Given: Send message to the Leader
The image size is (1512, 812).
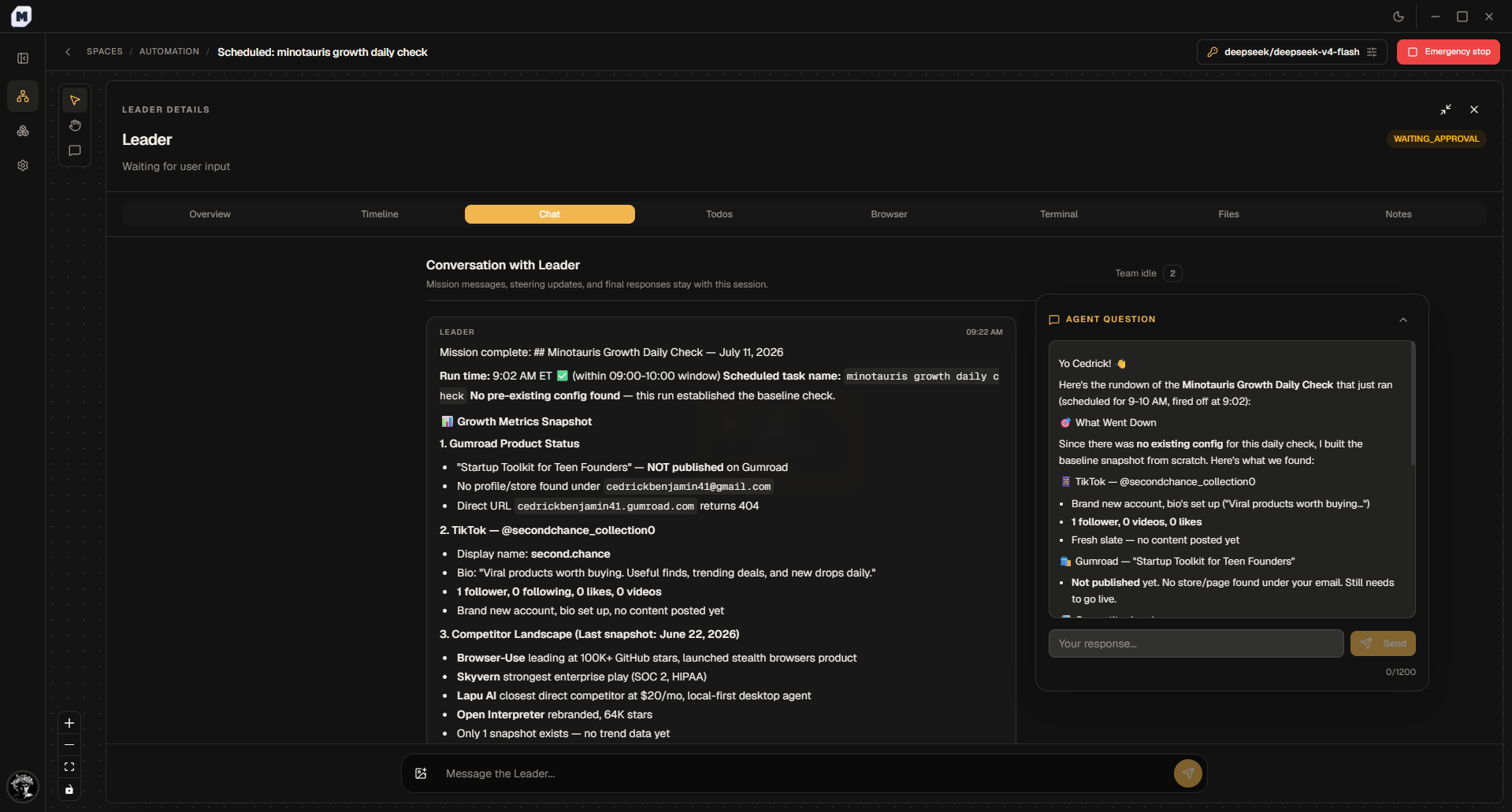Looking at the screenshot, I should coord(1188,773).
